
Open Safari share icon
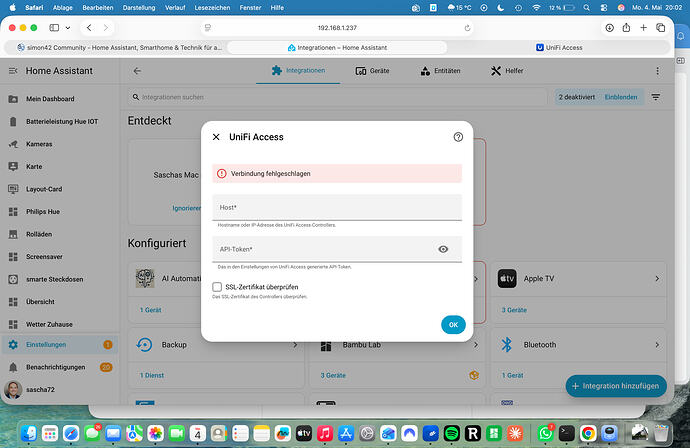(626, 28)
